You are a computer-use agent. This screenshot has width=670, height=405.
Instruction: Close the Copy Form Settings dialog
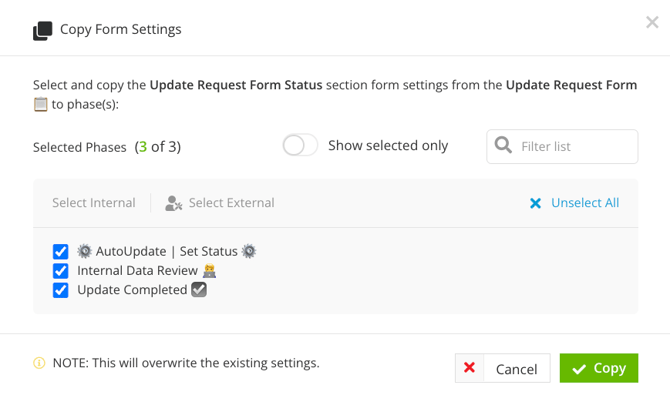point(652,22)
